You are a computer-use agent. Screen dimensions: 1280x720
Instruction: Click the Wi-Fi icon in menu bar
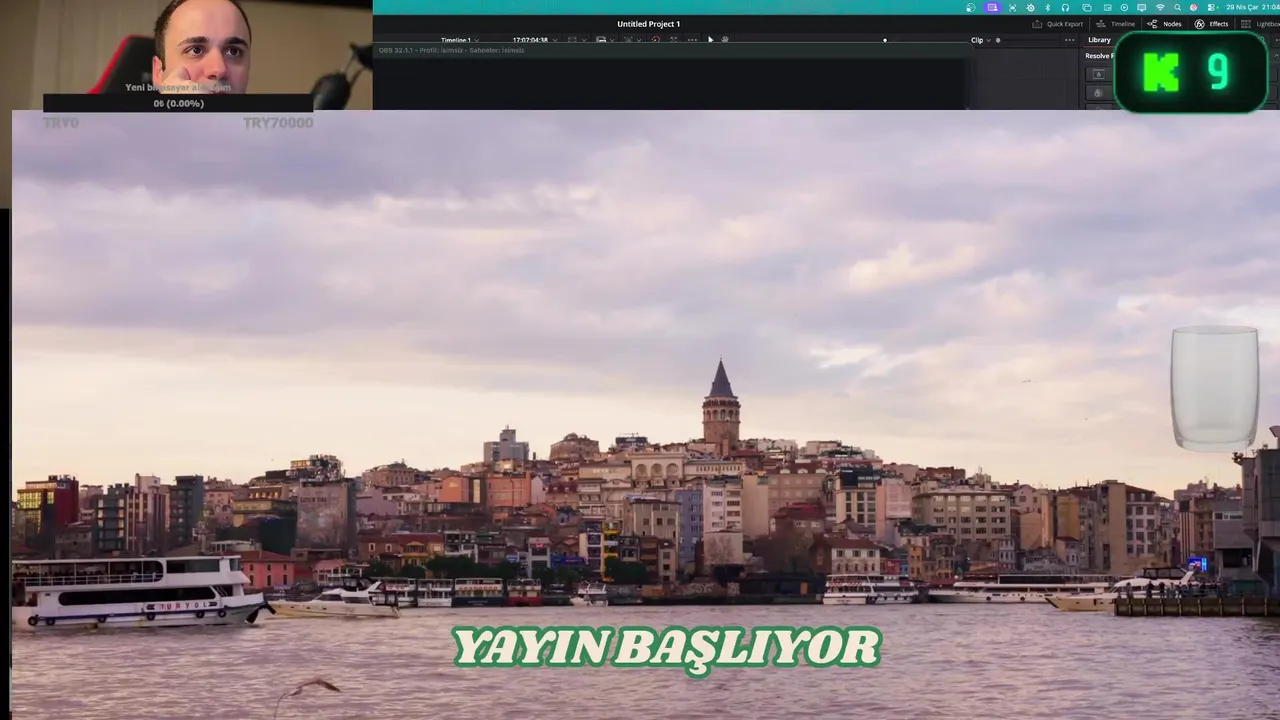tap(1160, 7)
